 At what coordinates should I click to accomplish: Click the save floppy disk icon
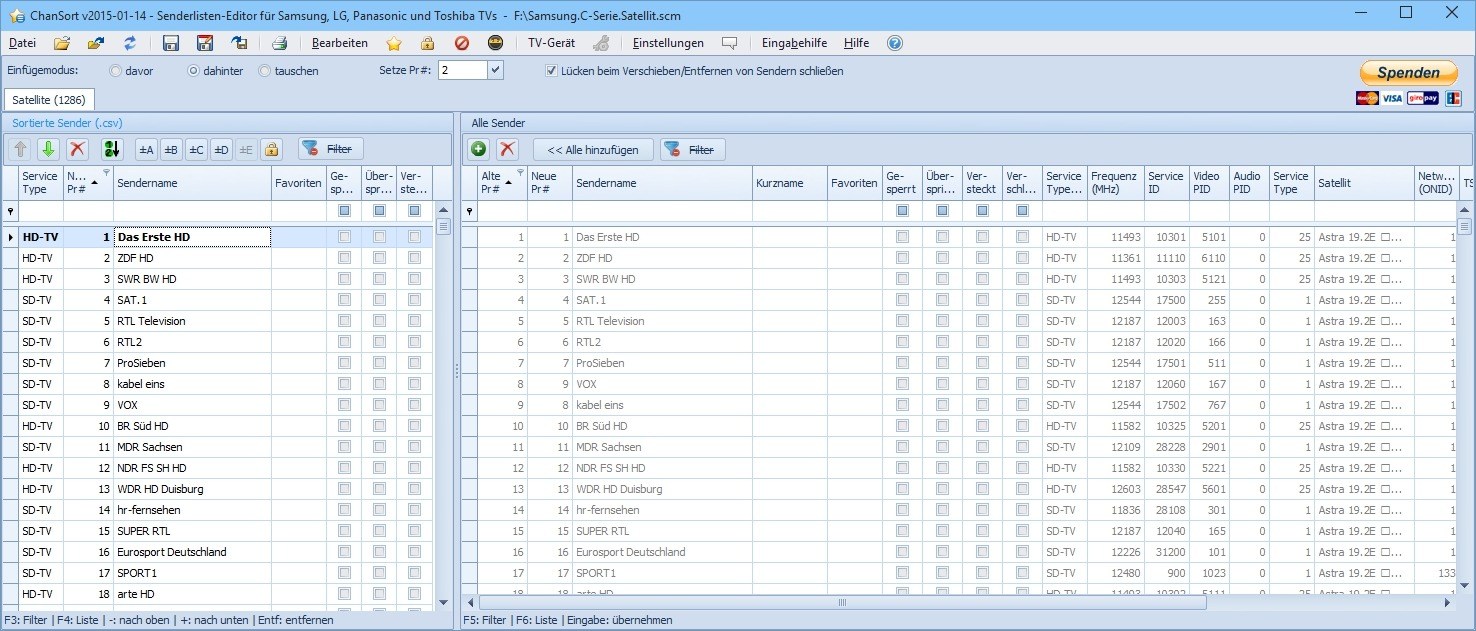pyautogui.click(x=171, y=43)
